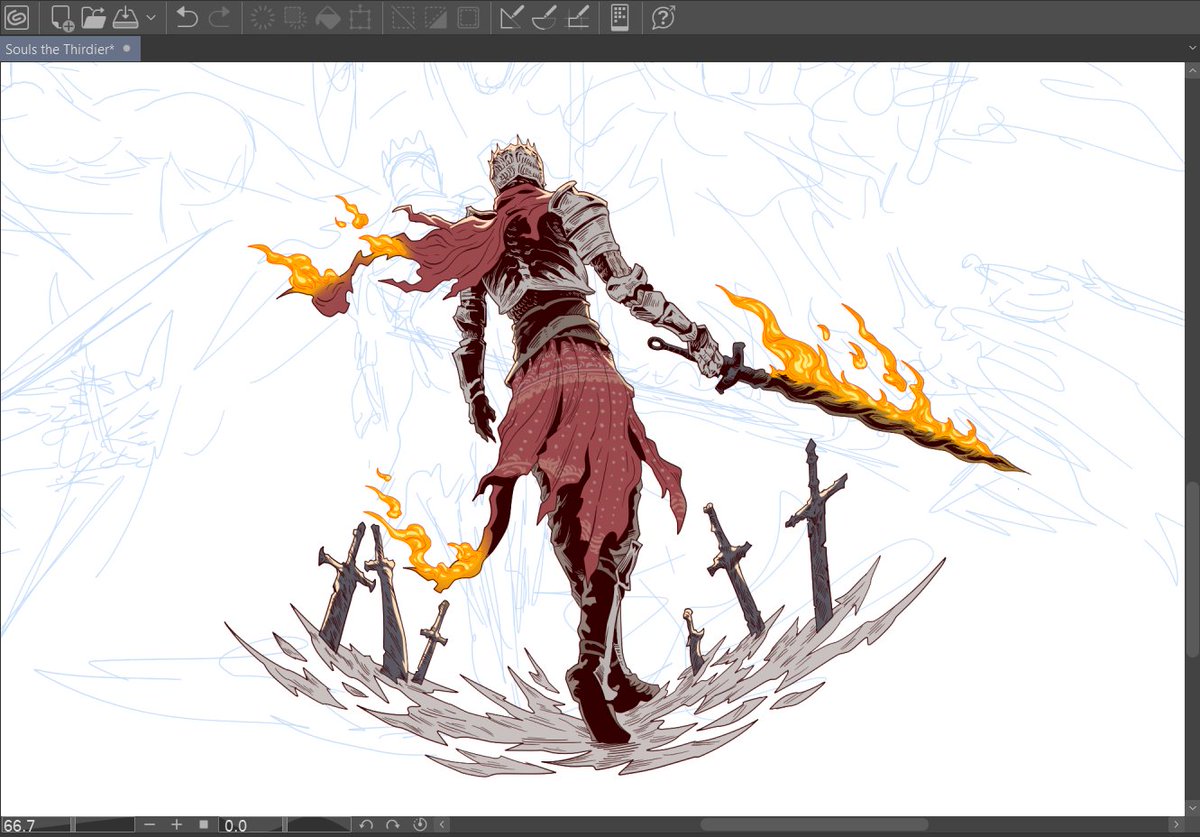Open the smartphone connection icon
The height and width of the screenshot is (837, 1200).
click(x=620, y=16)
